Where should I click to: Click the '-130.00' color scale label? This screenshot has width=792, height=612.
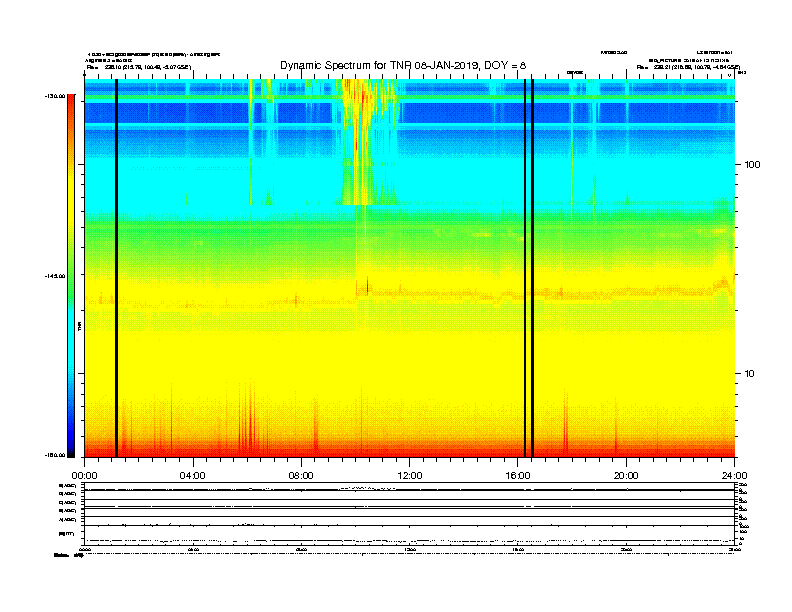click(55, 96)
